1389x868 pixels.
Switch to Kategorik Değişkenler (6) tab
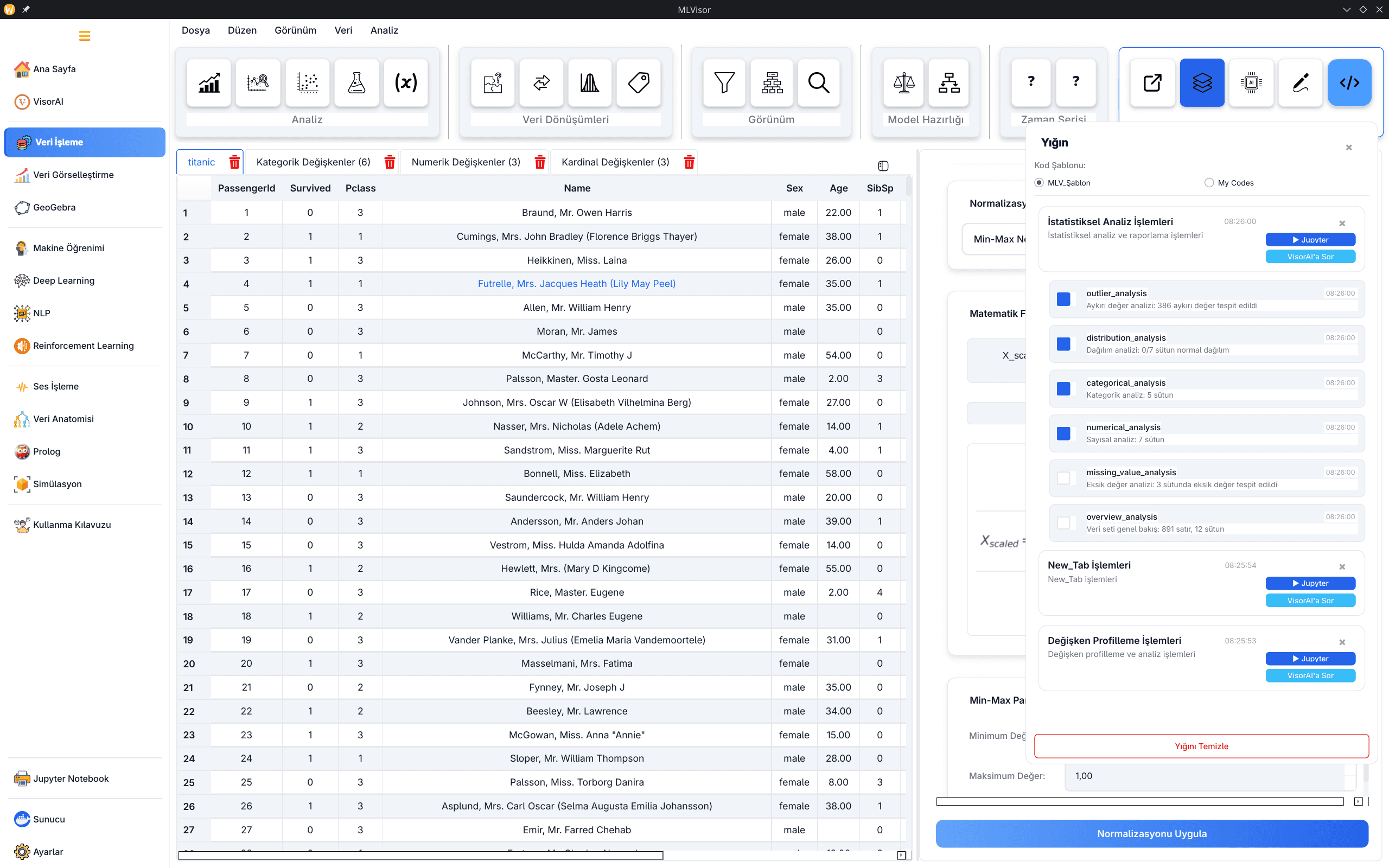314,162
